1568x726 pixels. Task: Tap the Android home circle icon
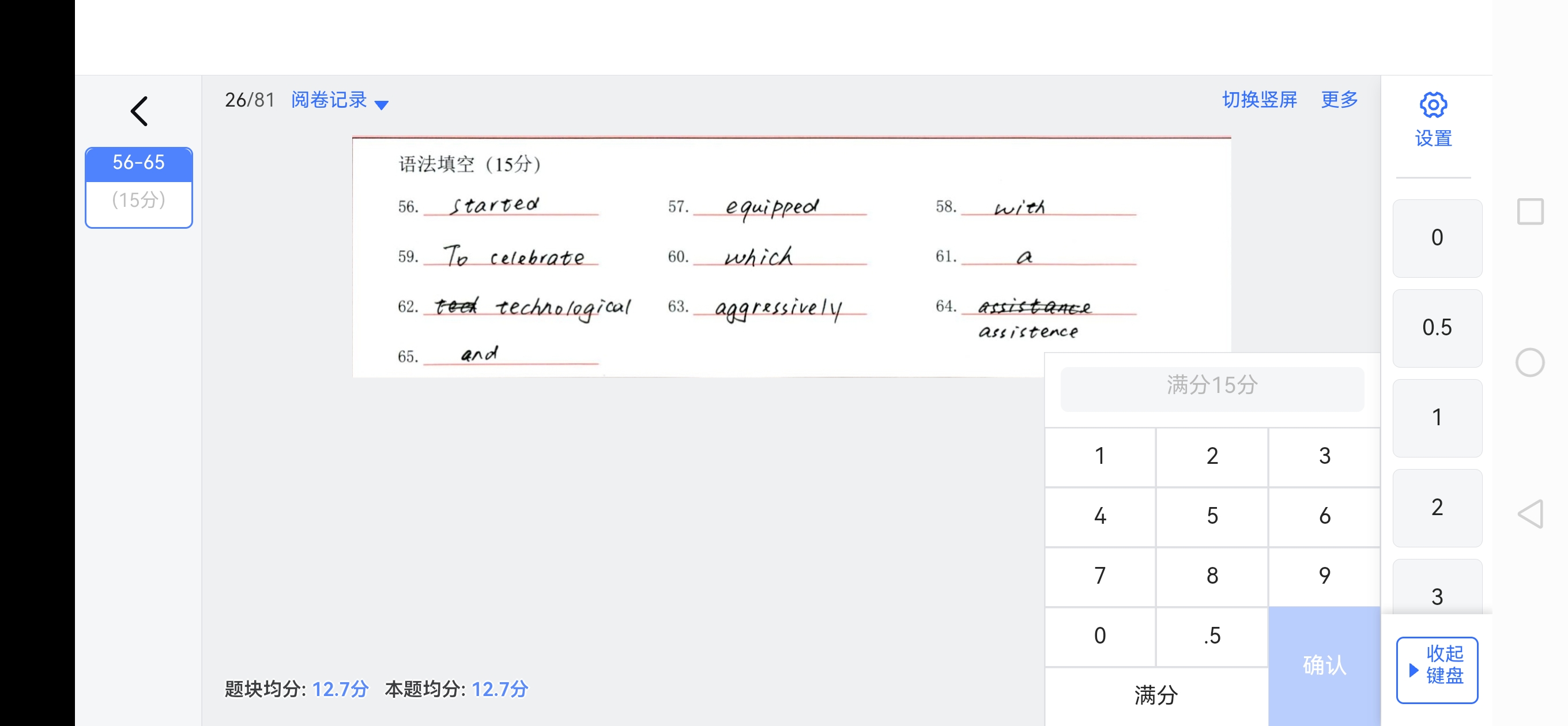click(1529, 362)
